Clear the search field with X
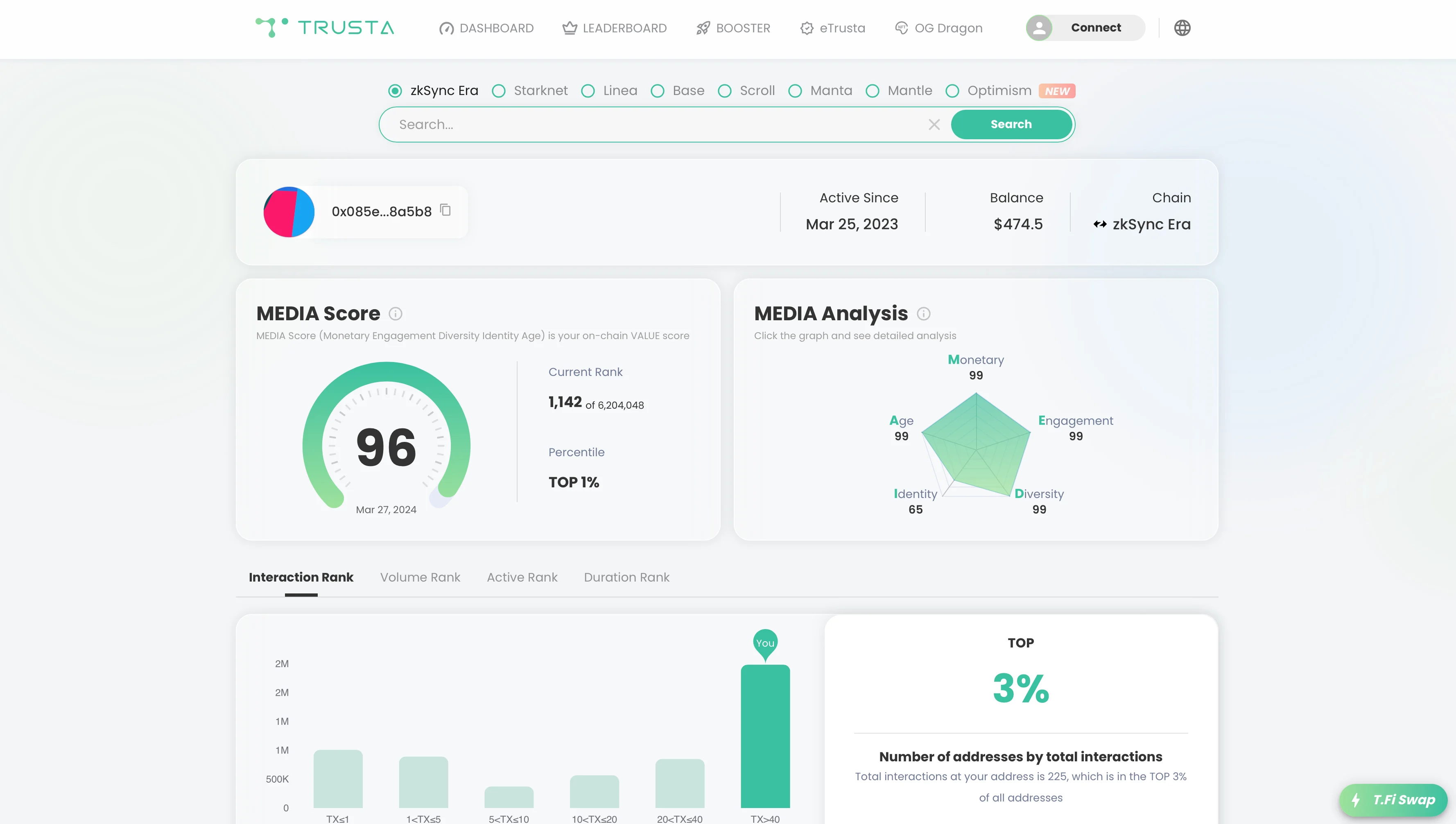Screen dimensions: 1456x824 point(934,125)
